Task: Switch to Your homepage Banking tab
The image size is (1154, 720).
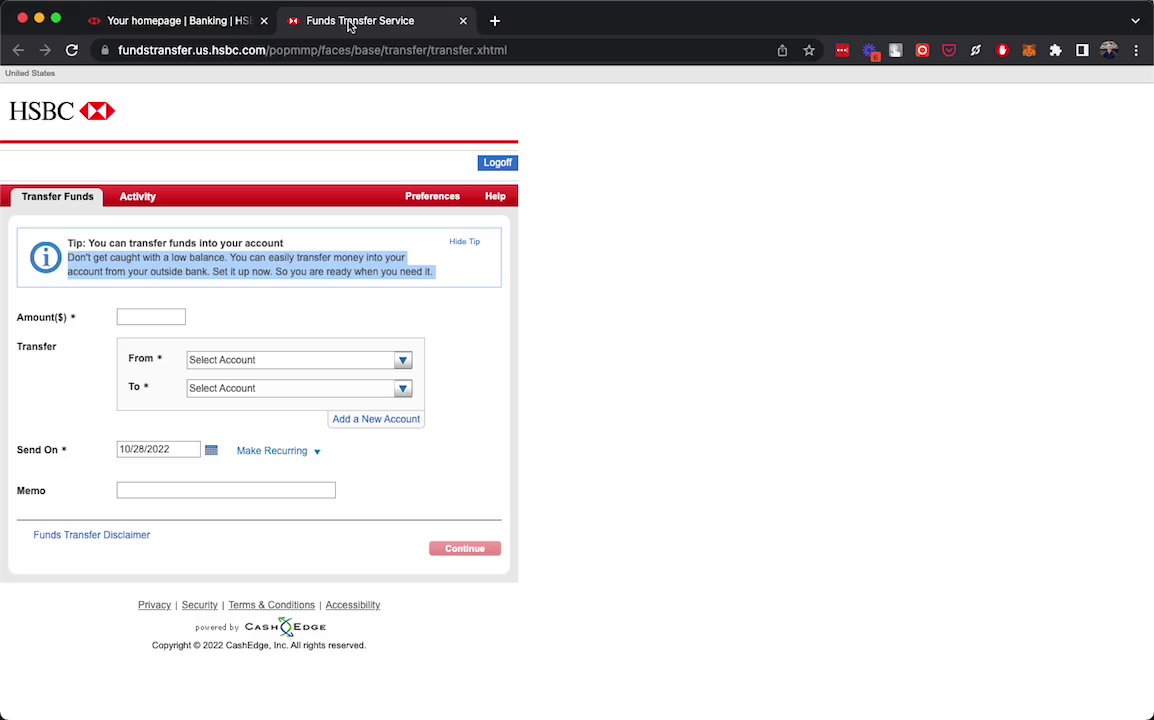Action: [x=179, y=21]
